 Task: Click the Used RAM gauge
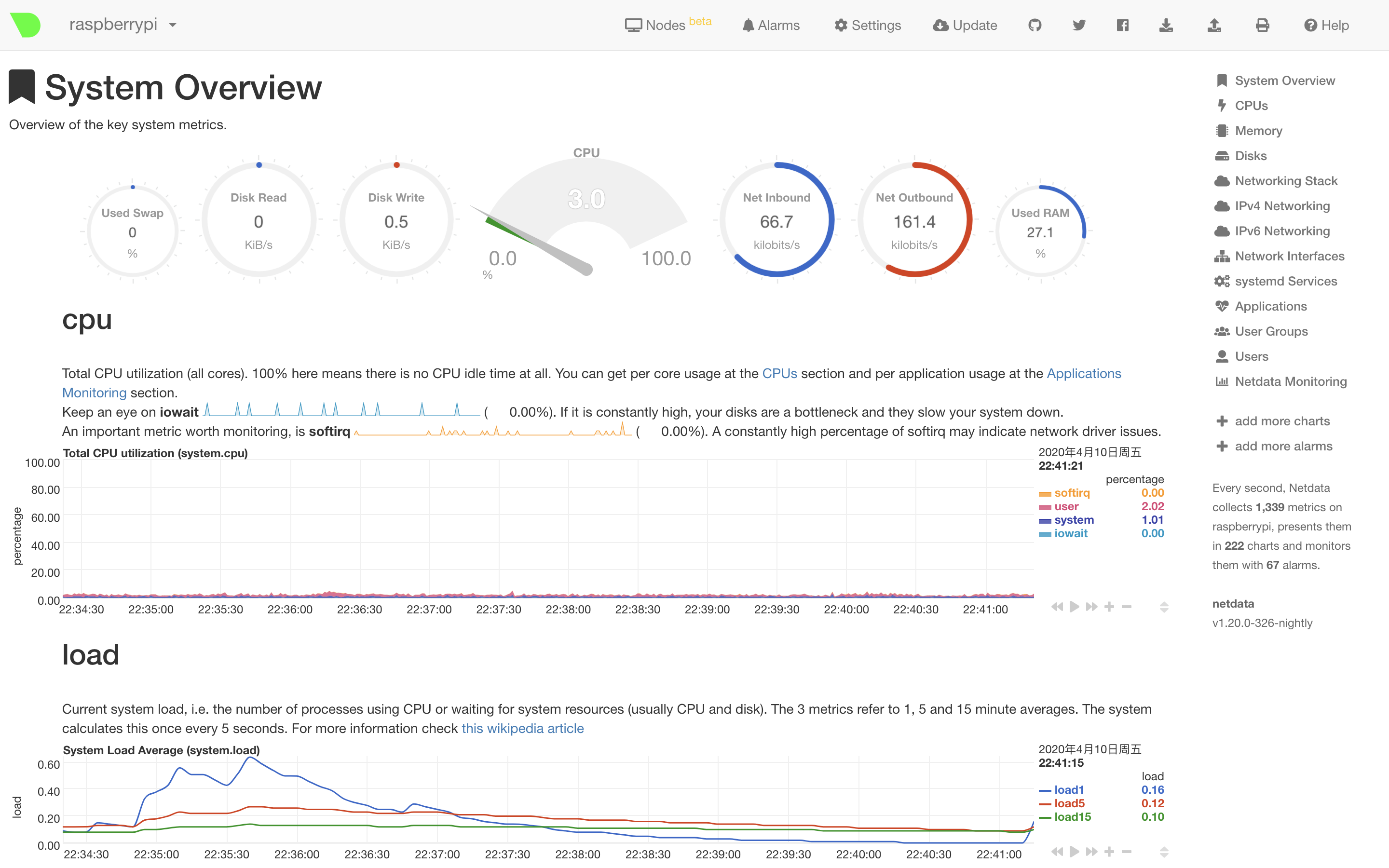coord(1041,232)
